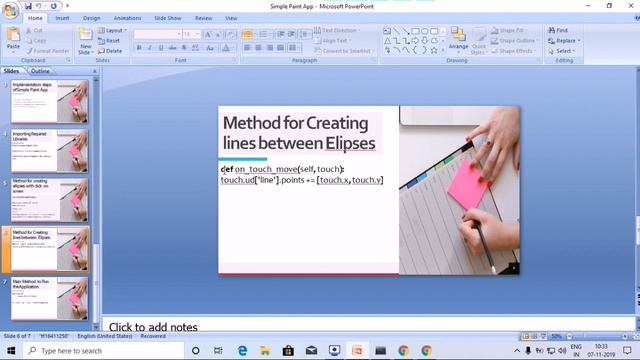Open Change Case dropdown
The height and width of the screenshot is (360, 640).
pos(210,48)
